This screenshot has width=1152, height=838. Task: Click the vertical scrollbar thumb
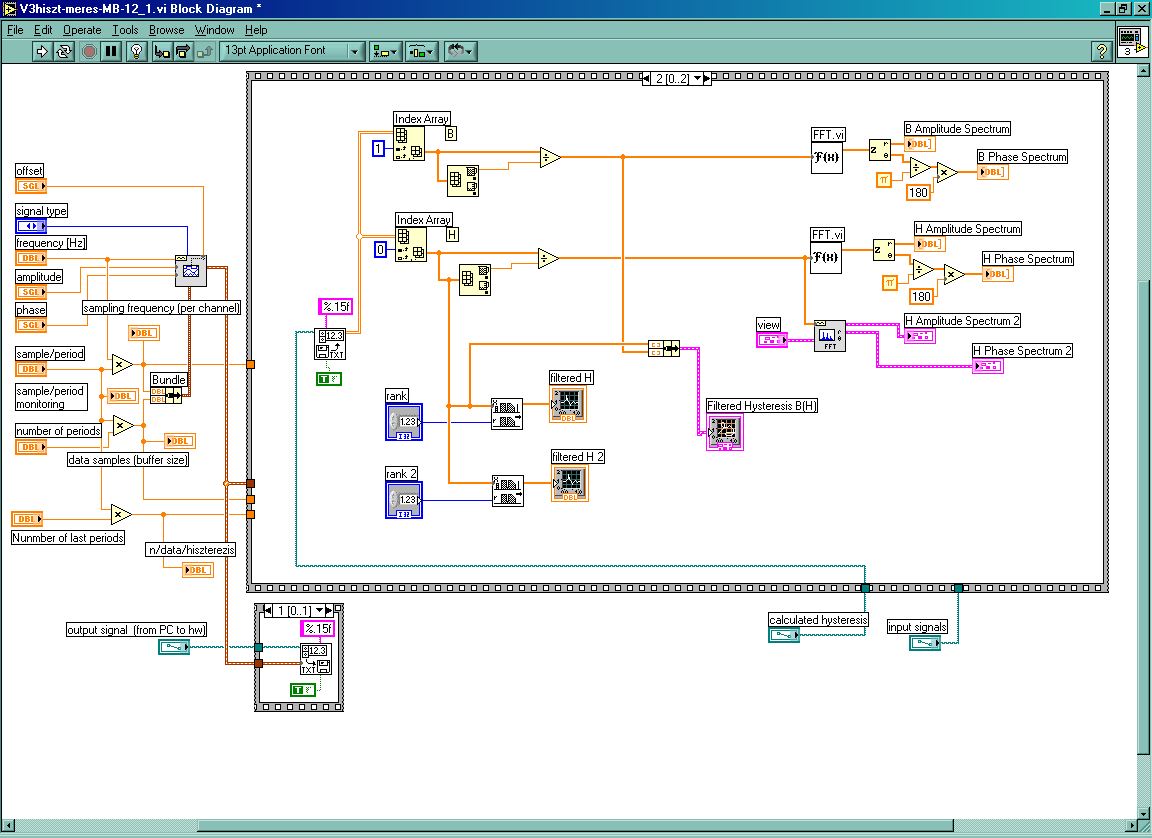pyautogui.click(x=1143, y=517)
